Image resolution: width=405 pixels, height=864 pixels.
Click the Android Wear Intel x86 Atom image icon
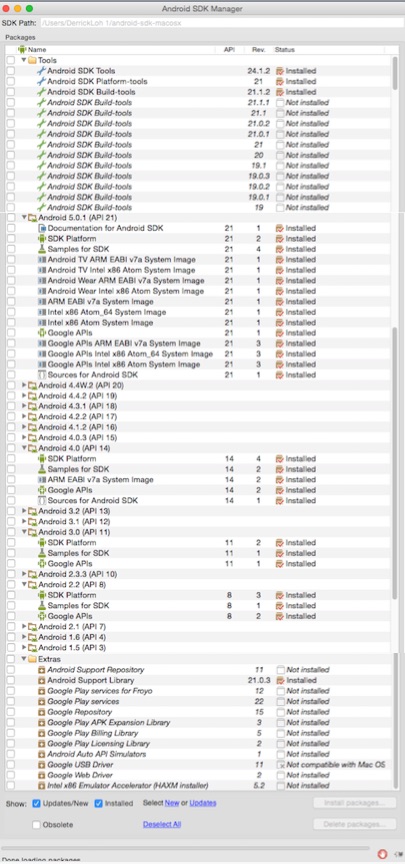tap(42, 291)
